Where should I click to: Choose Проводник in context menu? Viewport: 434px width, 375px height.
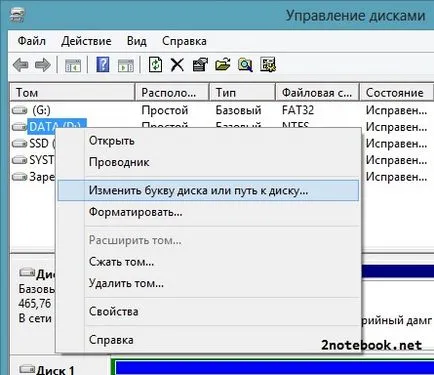[x=208, y=162]
